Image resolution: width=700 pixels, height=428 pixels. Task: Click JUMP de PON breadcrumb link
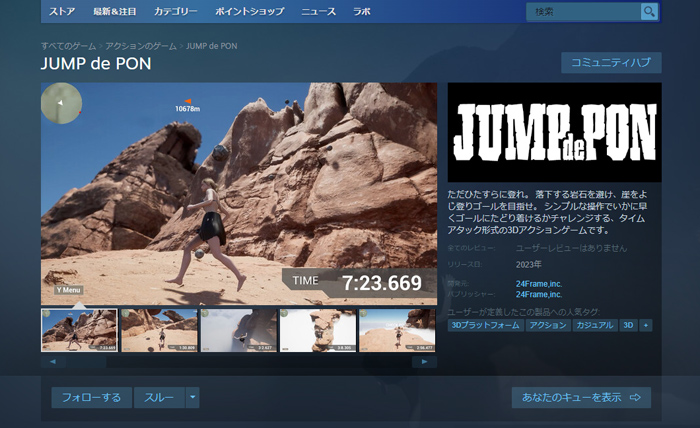coord(212,46)
